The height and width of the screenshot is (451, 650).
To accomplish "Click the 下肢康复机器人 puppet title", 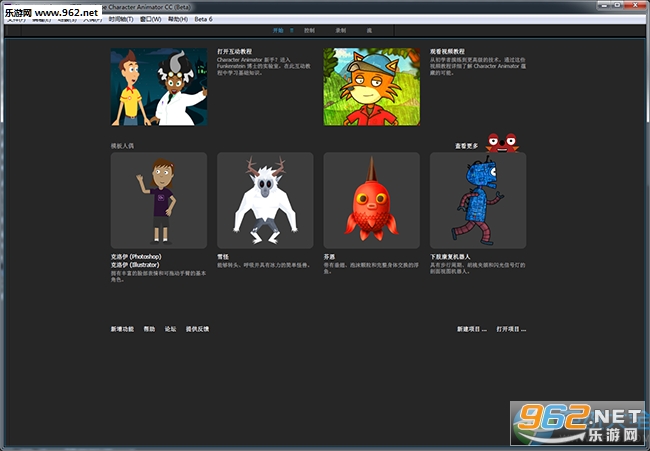I will pos(450,257).
